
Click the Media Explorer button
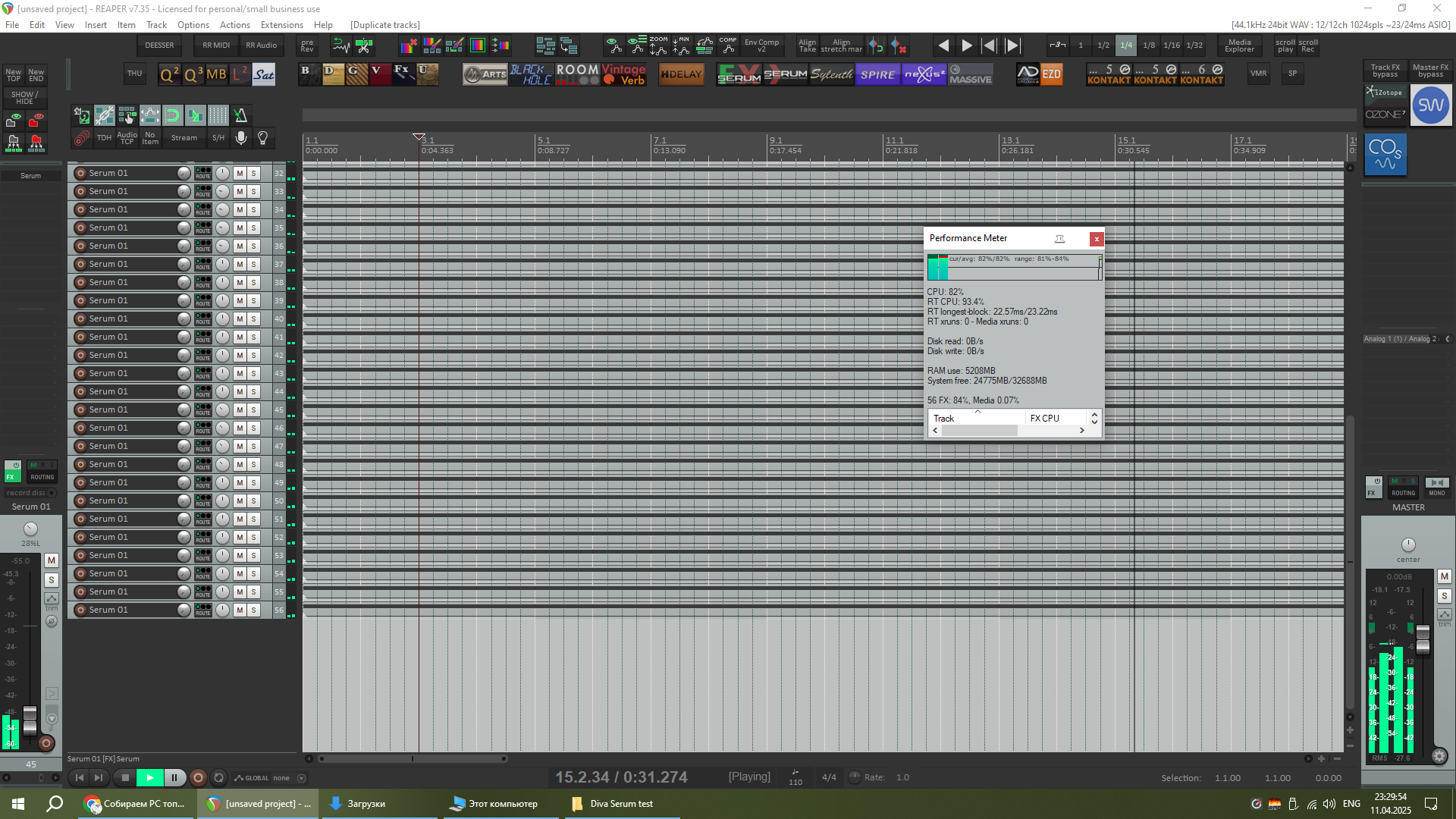pos(1239,45)
